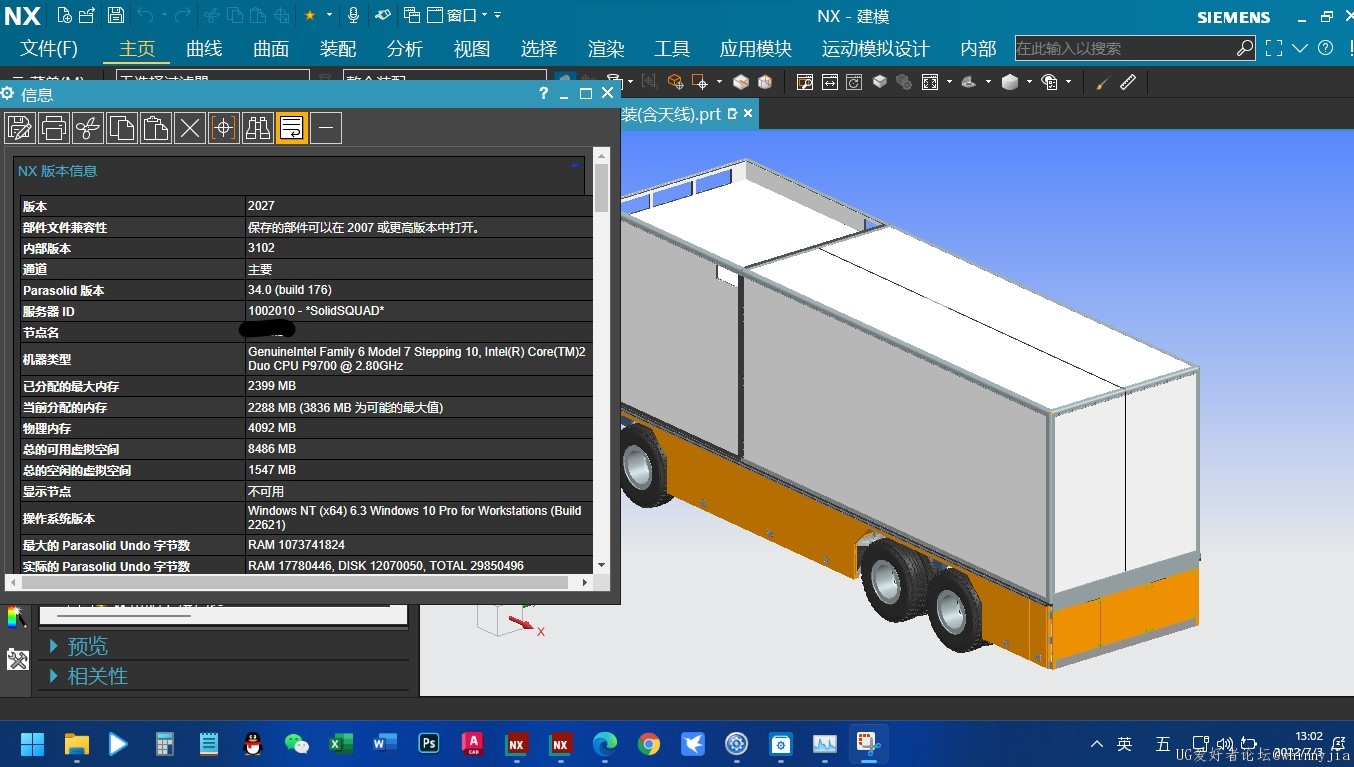1354x767 pixels.
Task: Click the Fit view icon in top toolbar
Action: (x=930, y=82)
